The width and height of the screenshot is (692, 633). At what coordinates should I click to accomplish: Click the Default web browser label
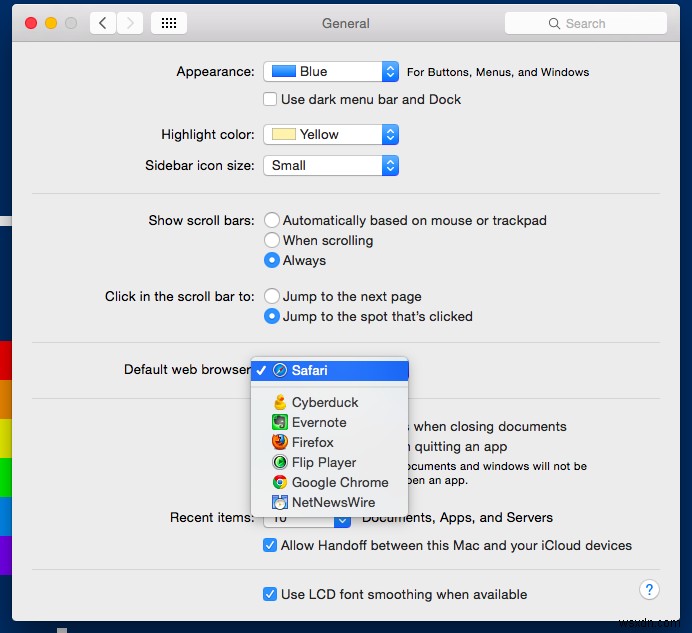187,369
